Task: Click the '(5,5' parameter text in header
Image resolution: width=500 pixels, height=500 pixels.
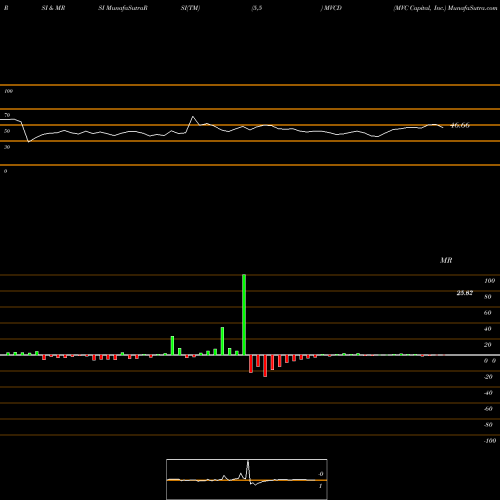Action: point(257,8)
